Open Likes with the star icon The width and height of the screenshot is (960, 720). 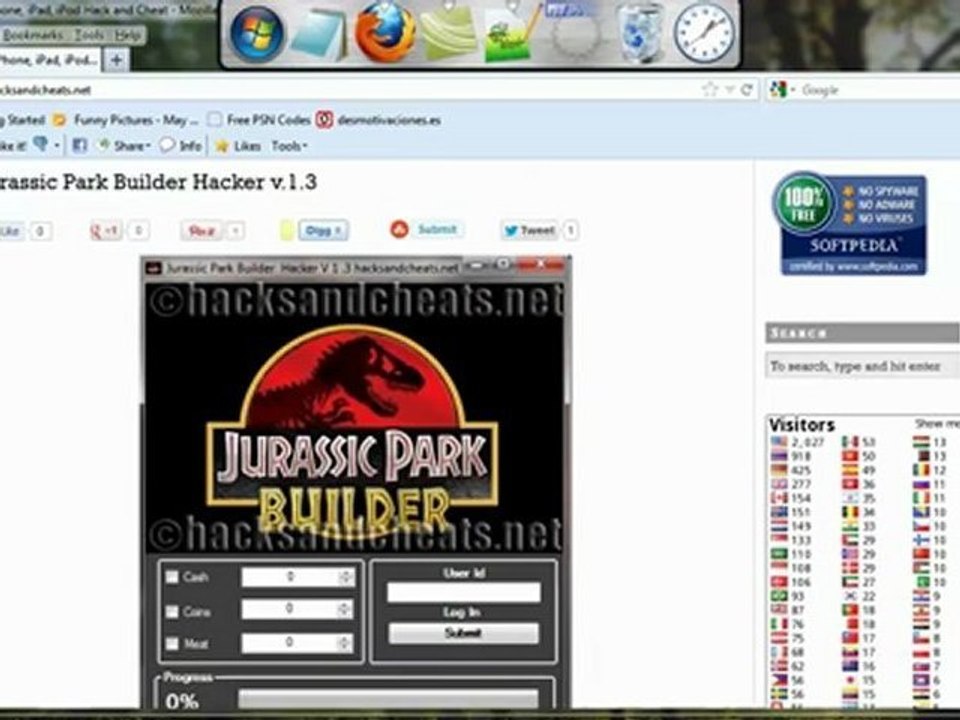pos(238,146)
